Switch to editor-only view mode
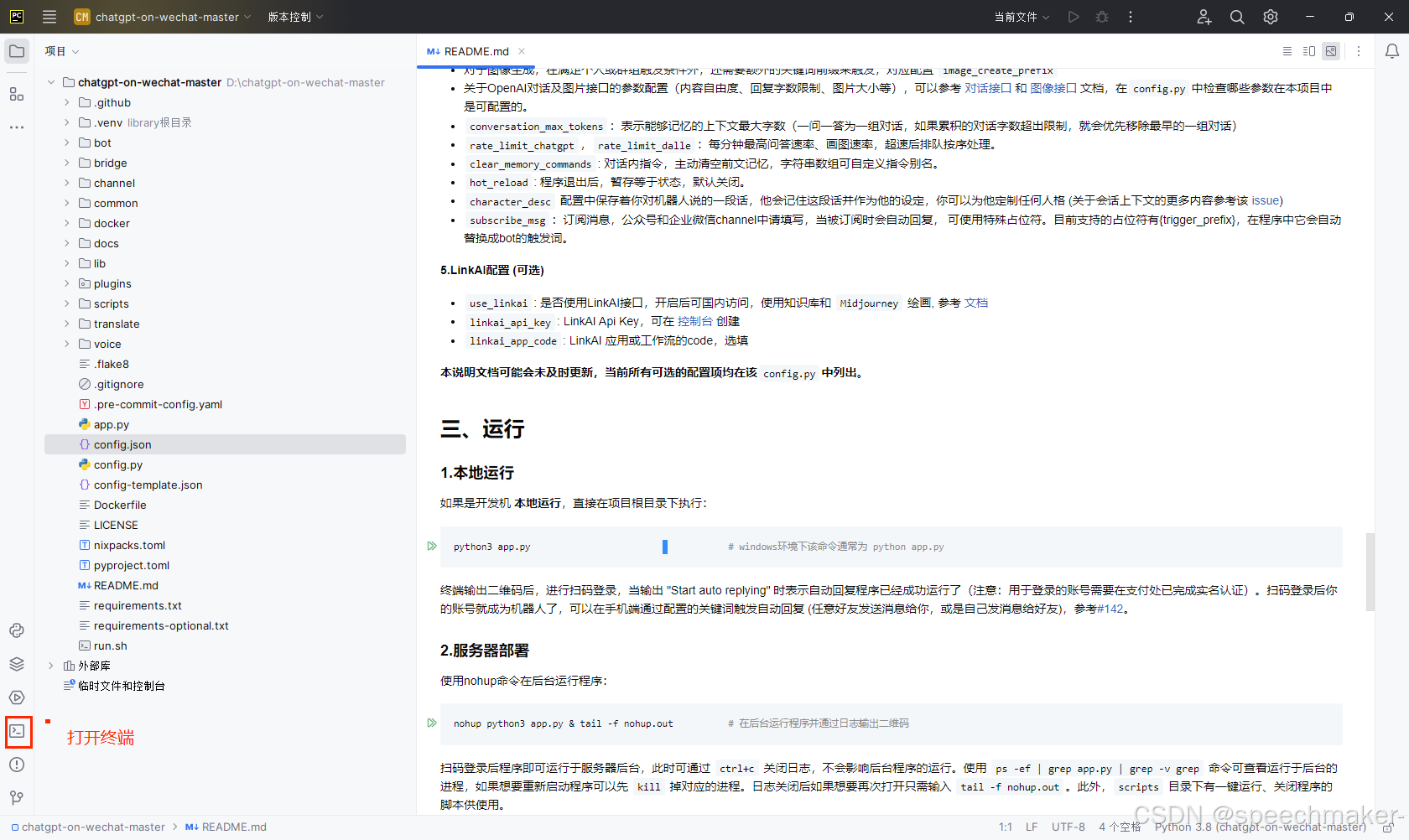This screenshot has width=1409, height=840. click(x=1287, y=51)
